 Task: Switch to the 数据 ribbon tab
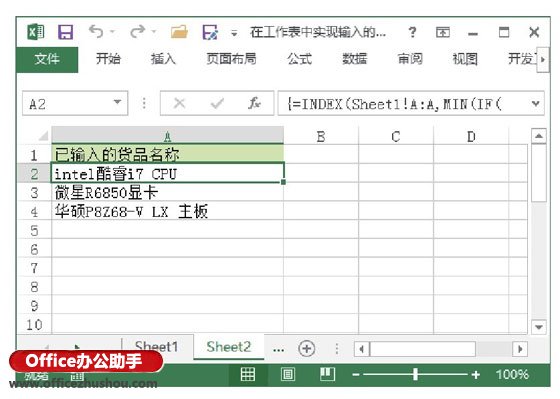pos(355,59)
